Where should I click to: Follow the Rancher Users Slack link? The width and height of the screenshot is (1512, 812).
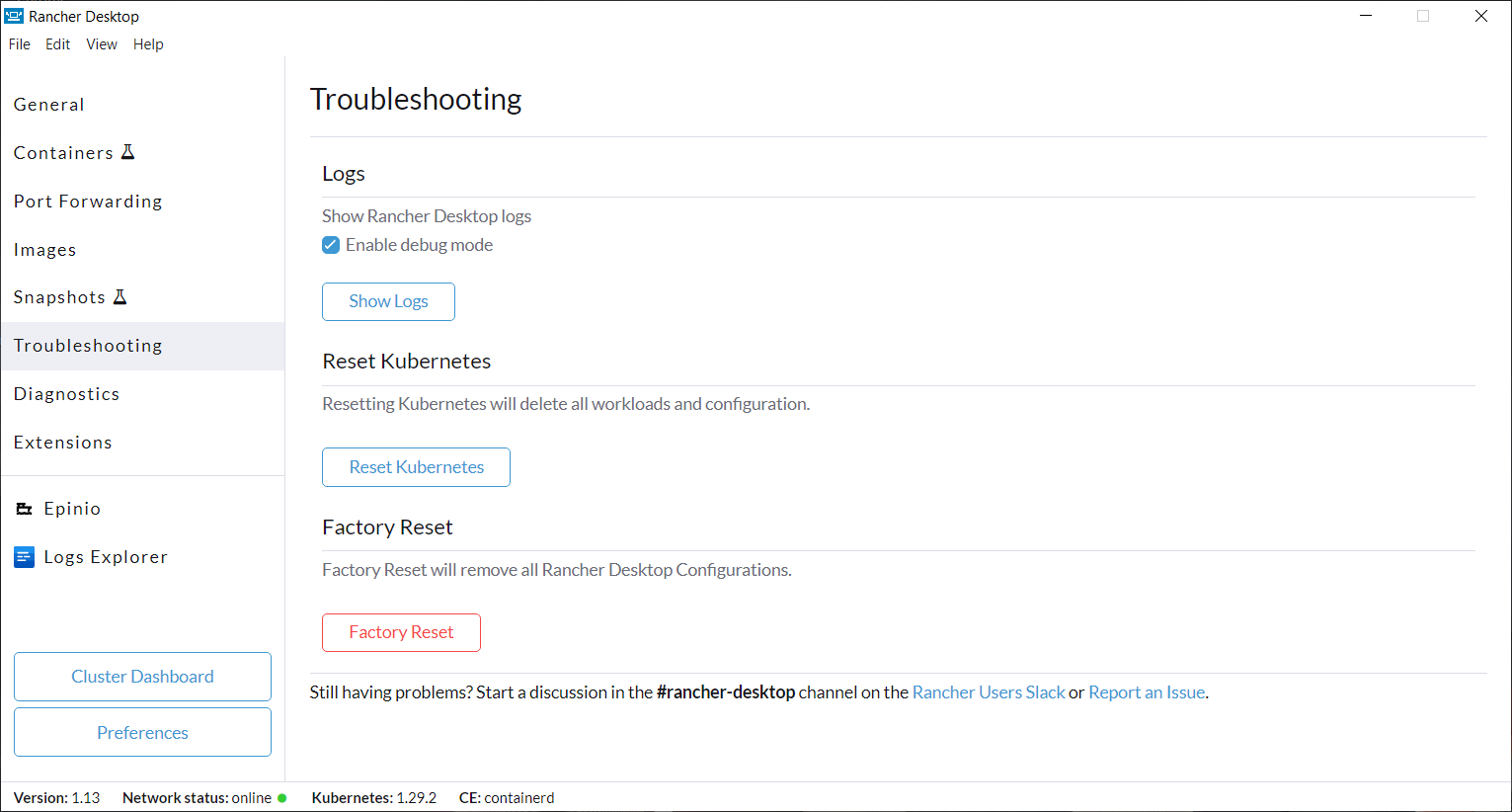[x=989, y=692]
